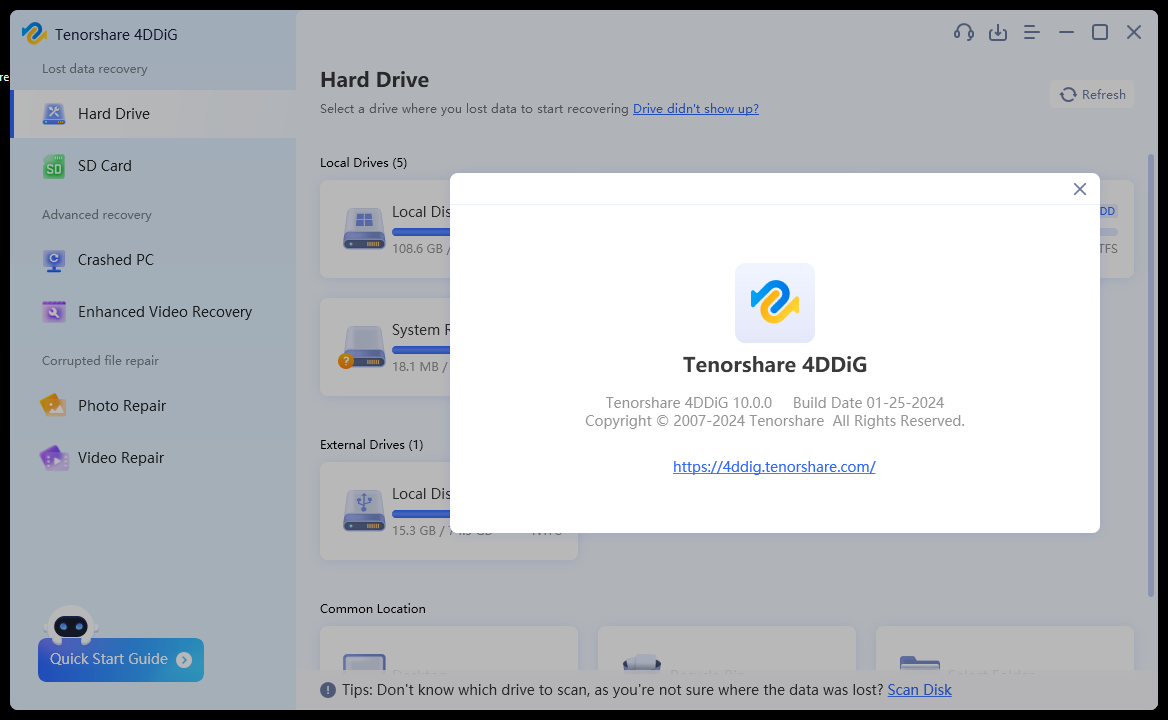Click the robot mascot above Quick Start Guide
This screenshot has width=1168, height=720.
[x=71, y=624]
